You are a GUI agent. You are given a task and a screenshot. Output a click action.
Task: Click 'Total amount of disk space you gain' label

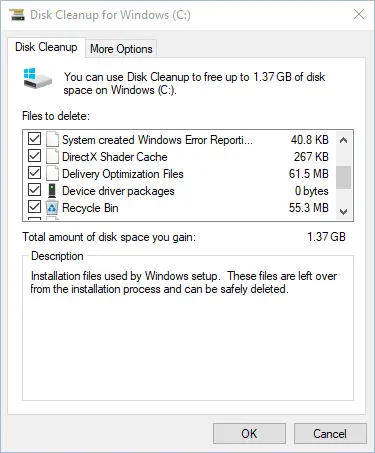(109, 237)
